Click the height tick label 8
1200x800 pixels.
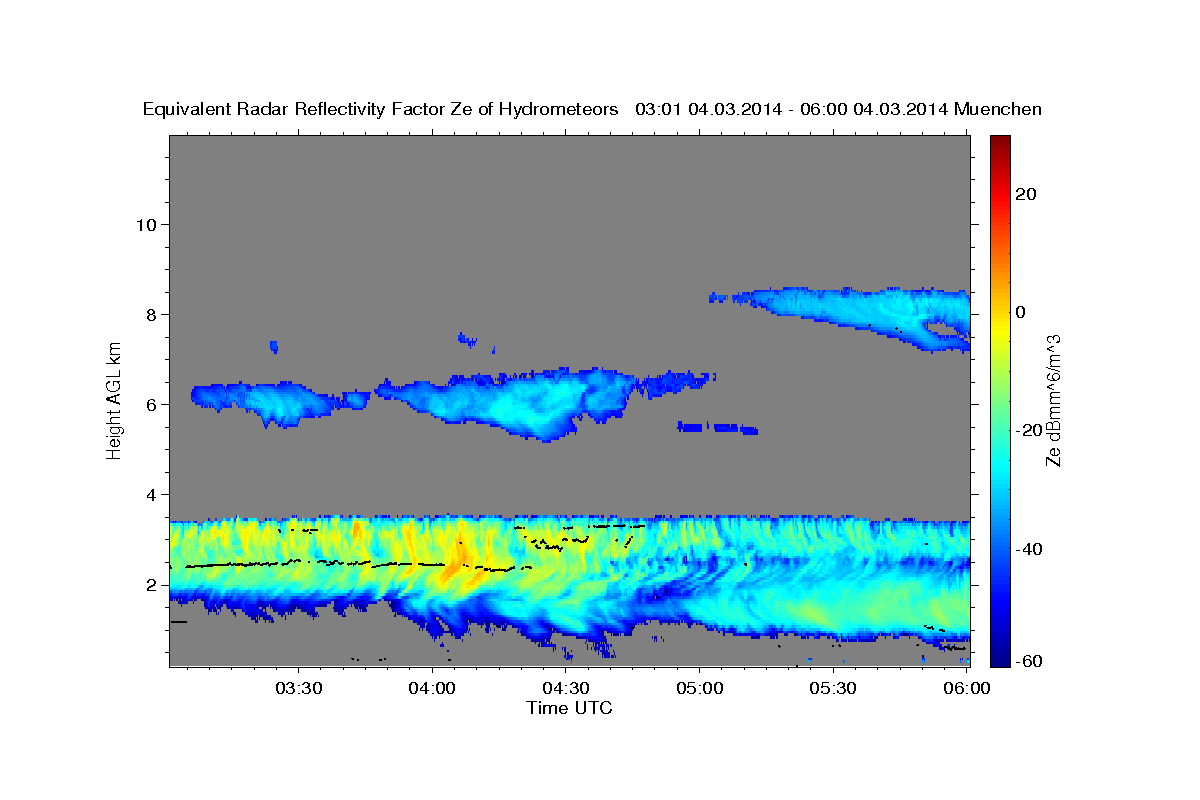pos(151,314)
